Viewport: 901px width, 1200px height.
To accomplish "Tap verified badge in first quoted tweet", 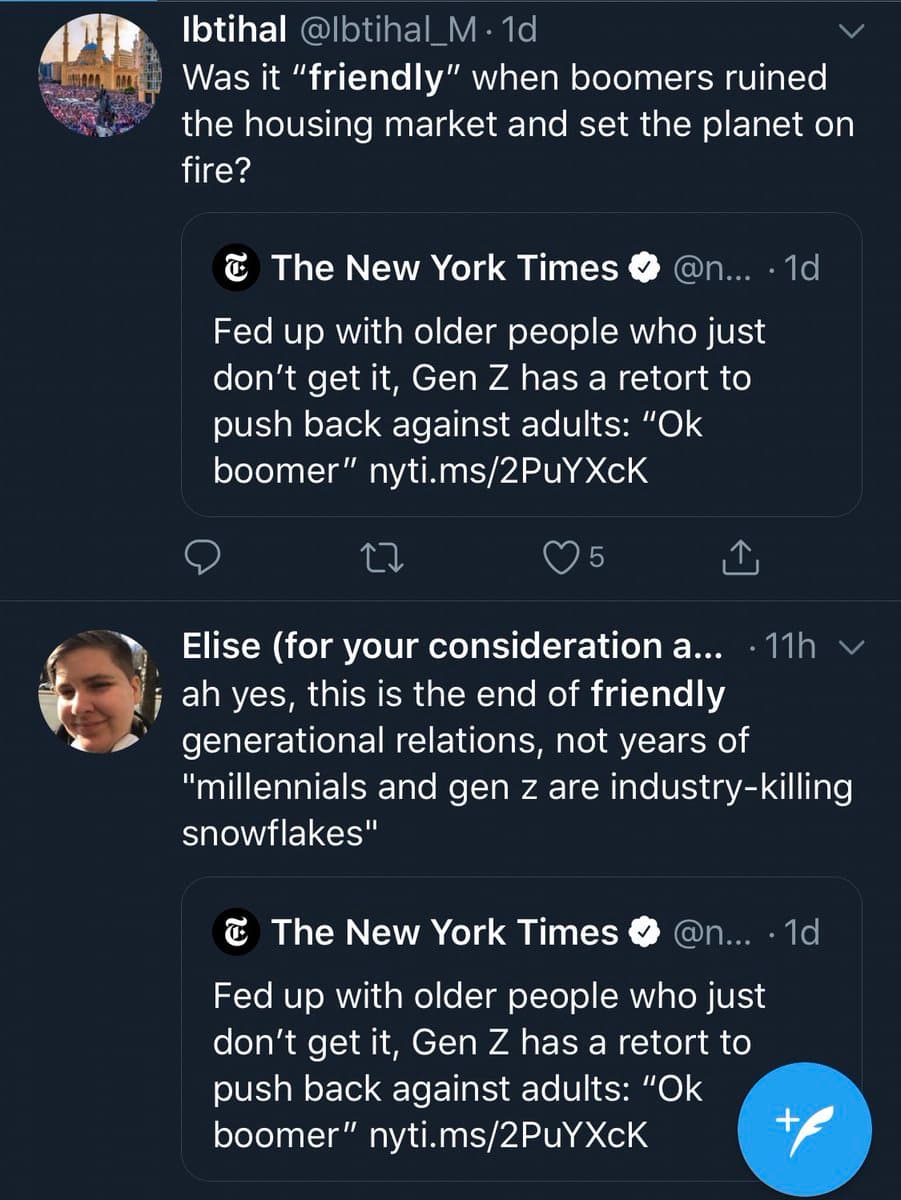I will pos(642,268).
